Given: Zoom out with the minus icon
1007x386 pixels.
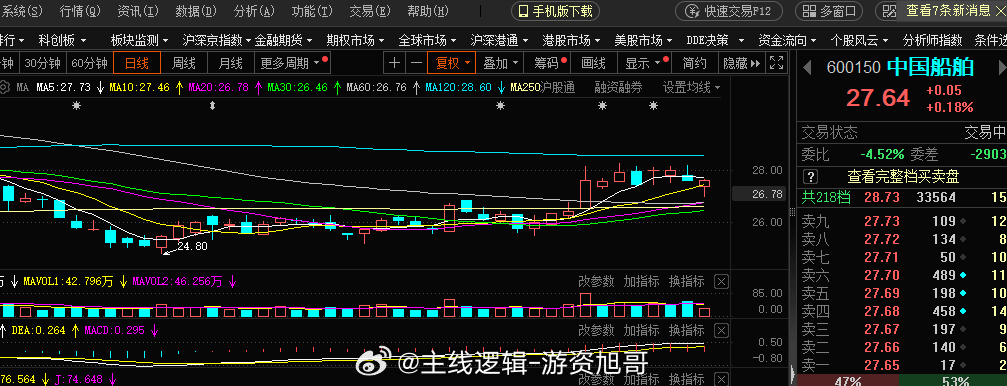Looking at the screenshot, I should 416,64.
